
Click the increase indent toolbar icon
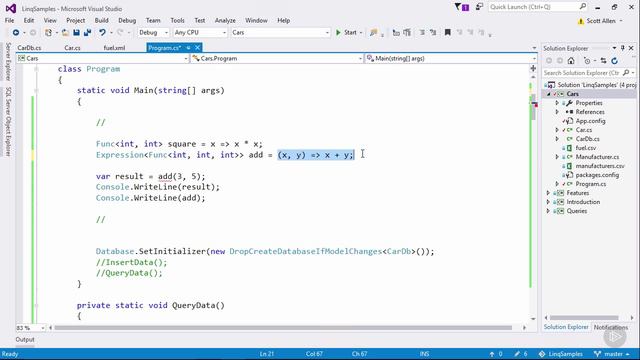(433, 33)
